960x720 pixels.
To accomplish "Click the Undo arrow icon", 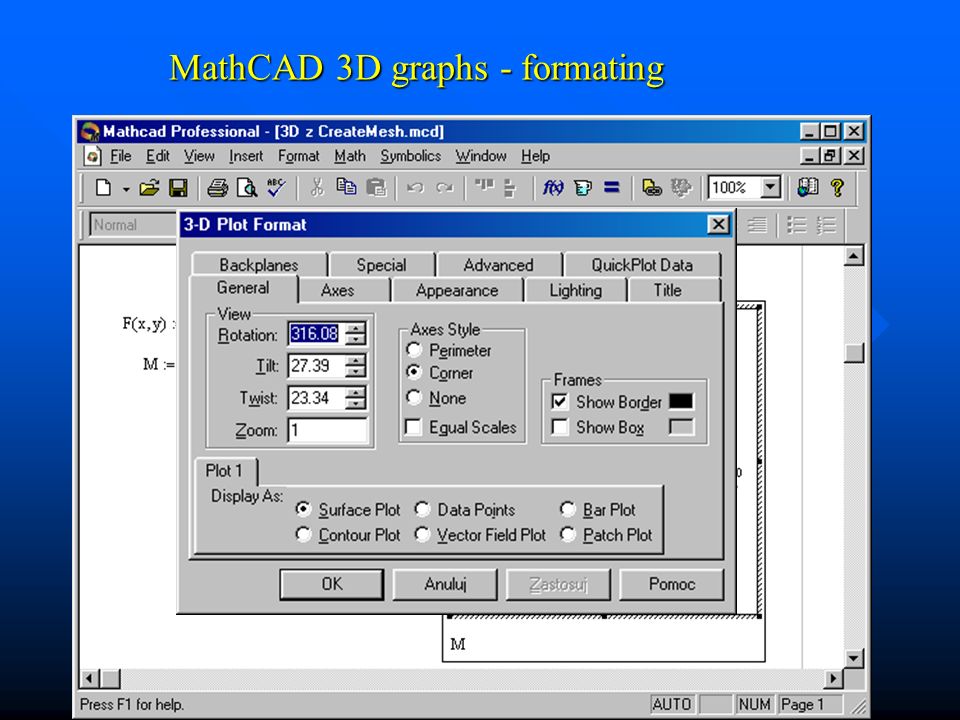I will [415, 187].
